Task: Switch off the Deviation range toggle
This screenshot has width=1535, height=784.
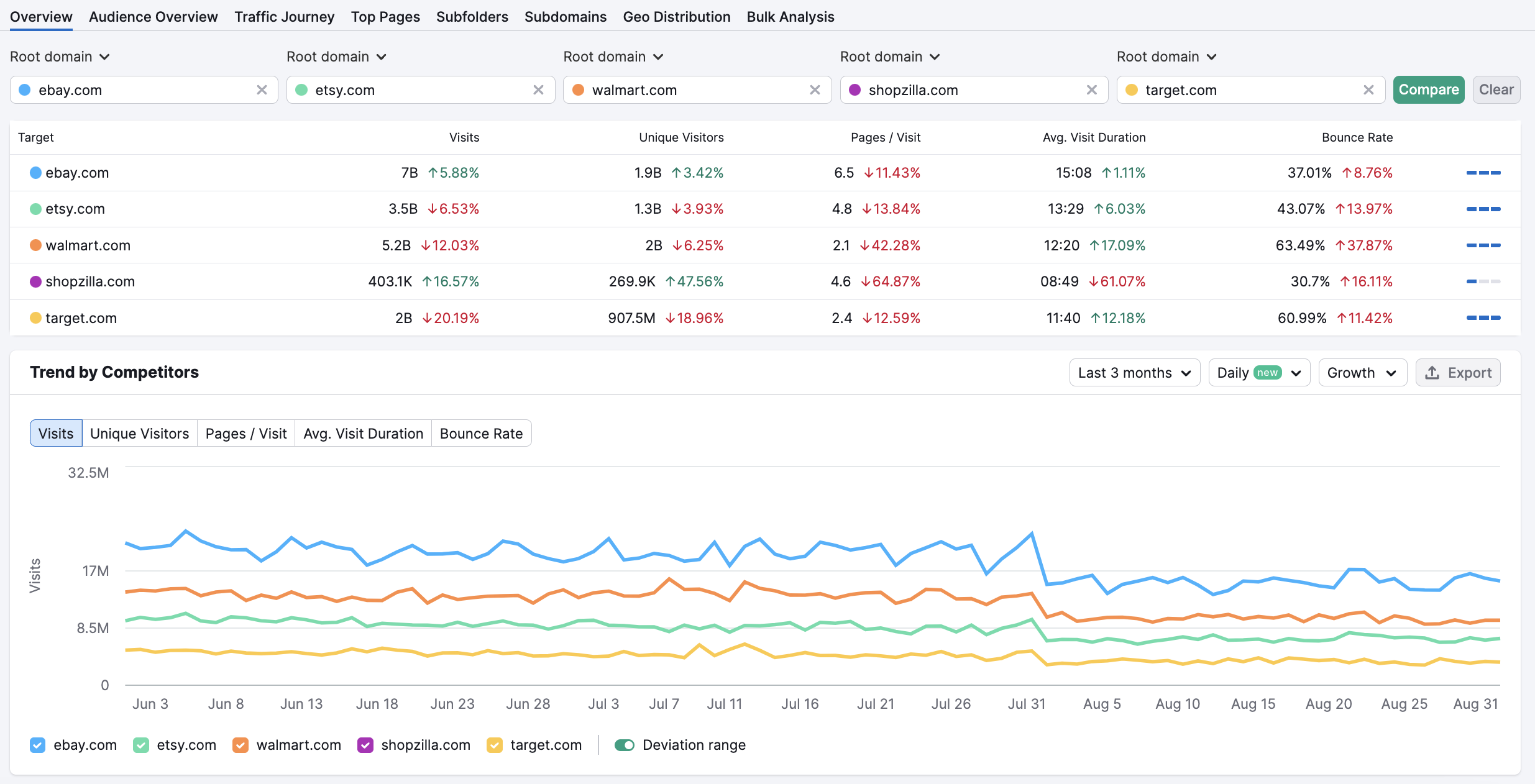Action: tap(625, 745)
